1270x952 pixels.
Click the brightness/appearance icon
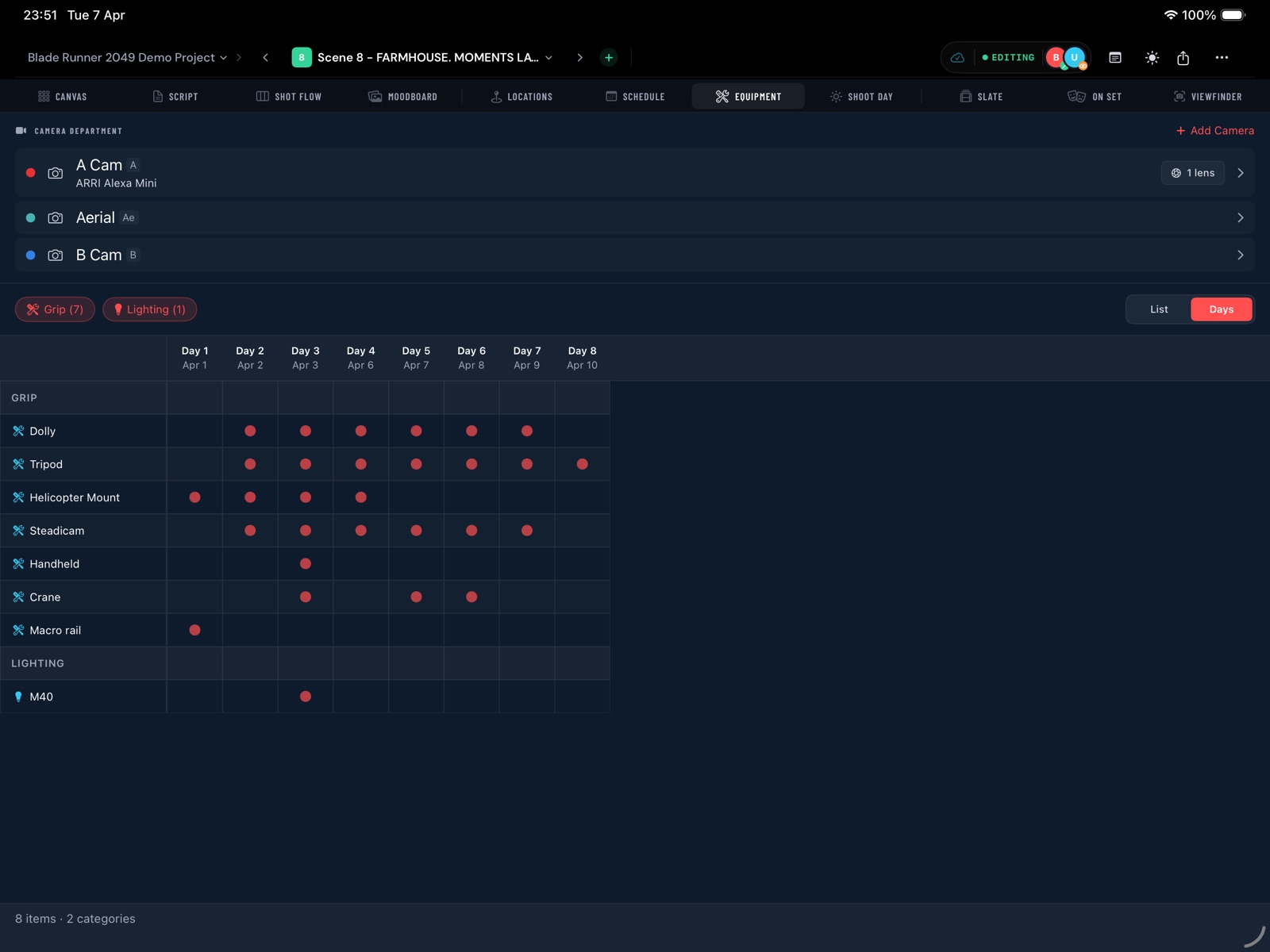(1151, 57)
